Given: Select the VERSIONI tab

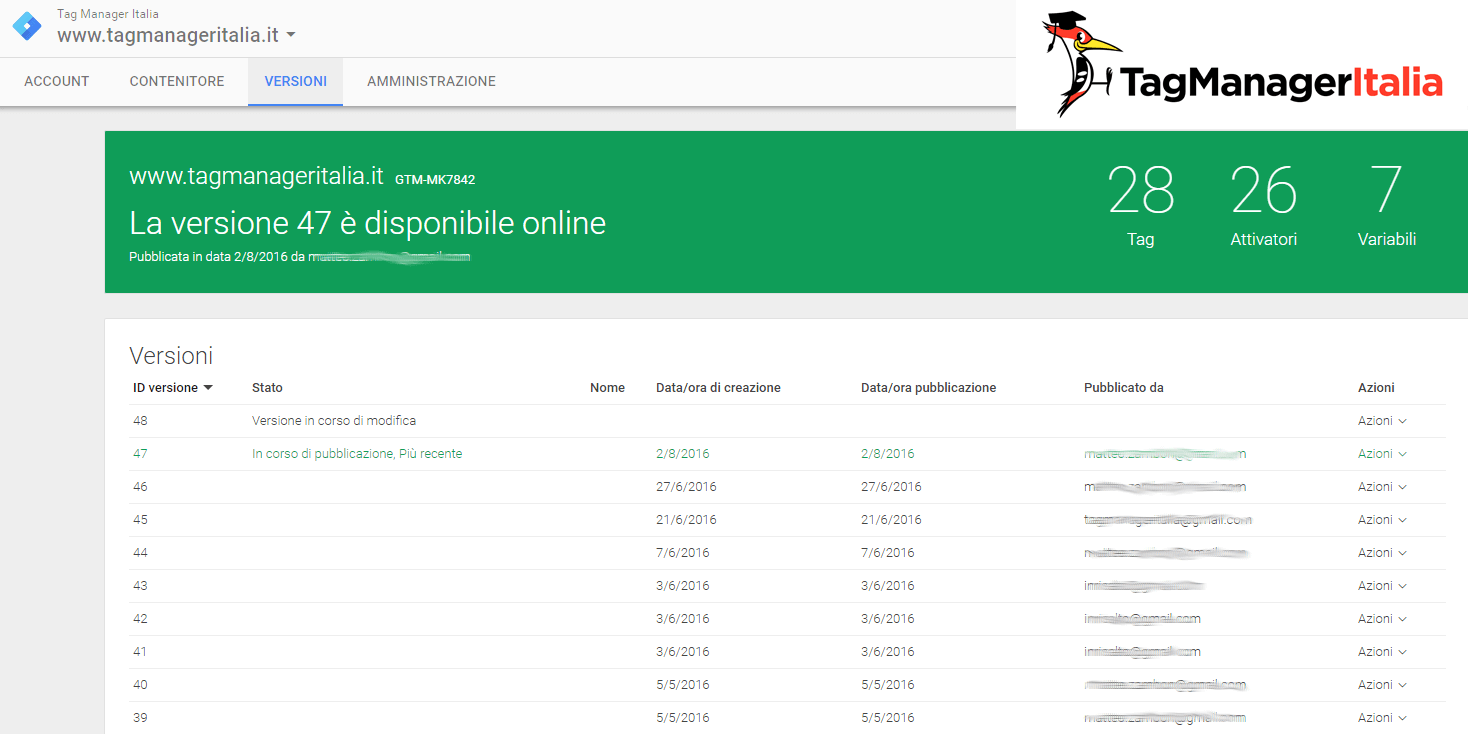Looking at the screenshot, I should 295,81.
